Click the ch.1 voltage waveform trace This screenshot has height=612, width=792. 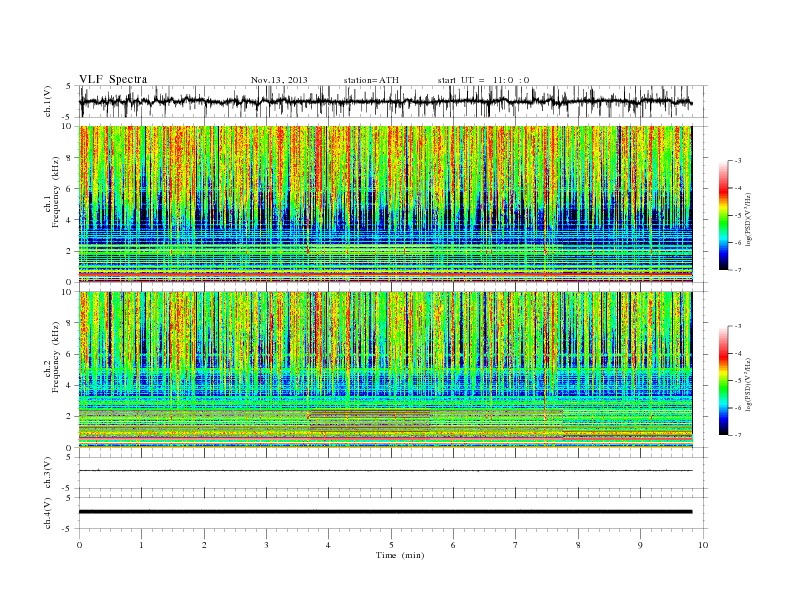pyautogui.click(x=385, y=102)
